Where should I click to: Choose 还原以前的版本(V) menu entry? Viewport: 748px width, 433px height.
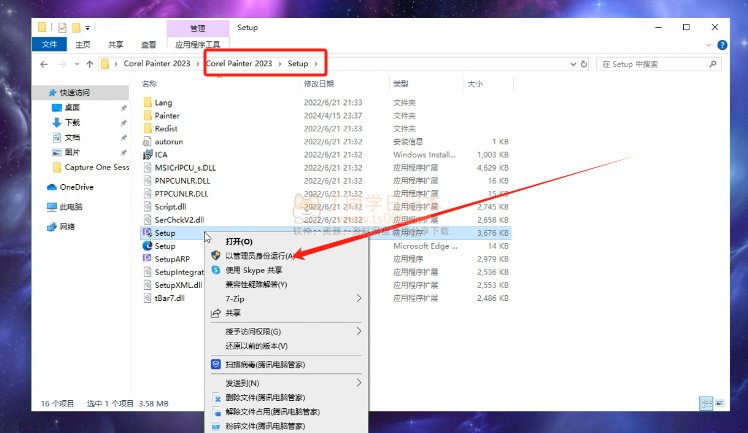256,346
